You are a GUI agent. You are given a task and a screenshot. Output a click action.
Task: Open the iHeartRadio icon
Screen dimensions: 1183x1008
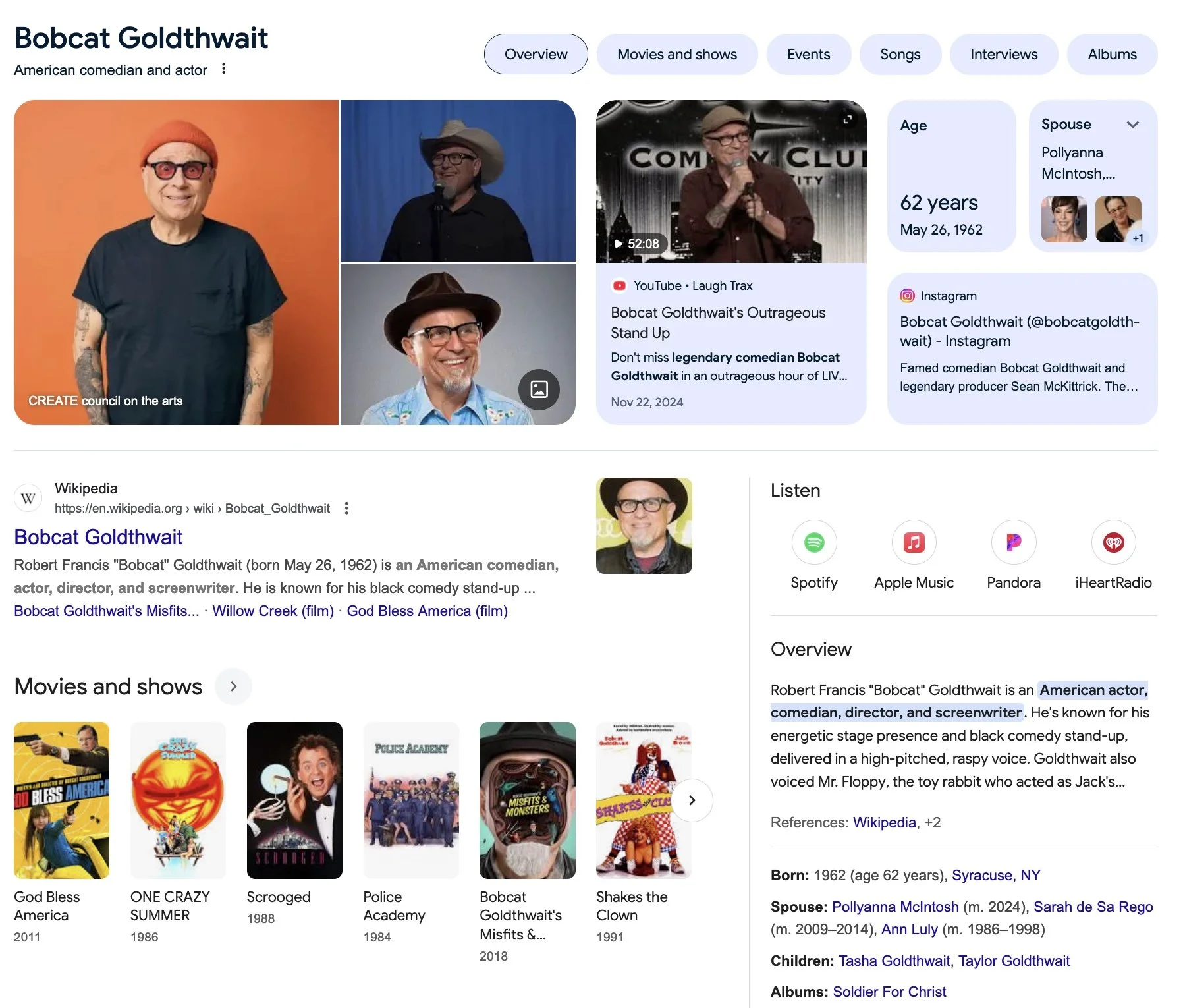pyautogui.click(x=1113, y=542)
